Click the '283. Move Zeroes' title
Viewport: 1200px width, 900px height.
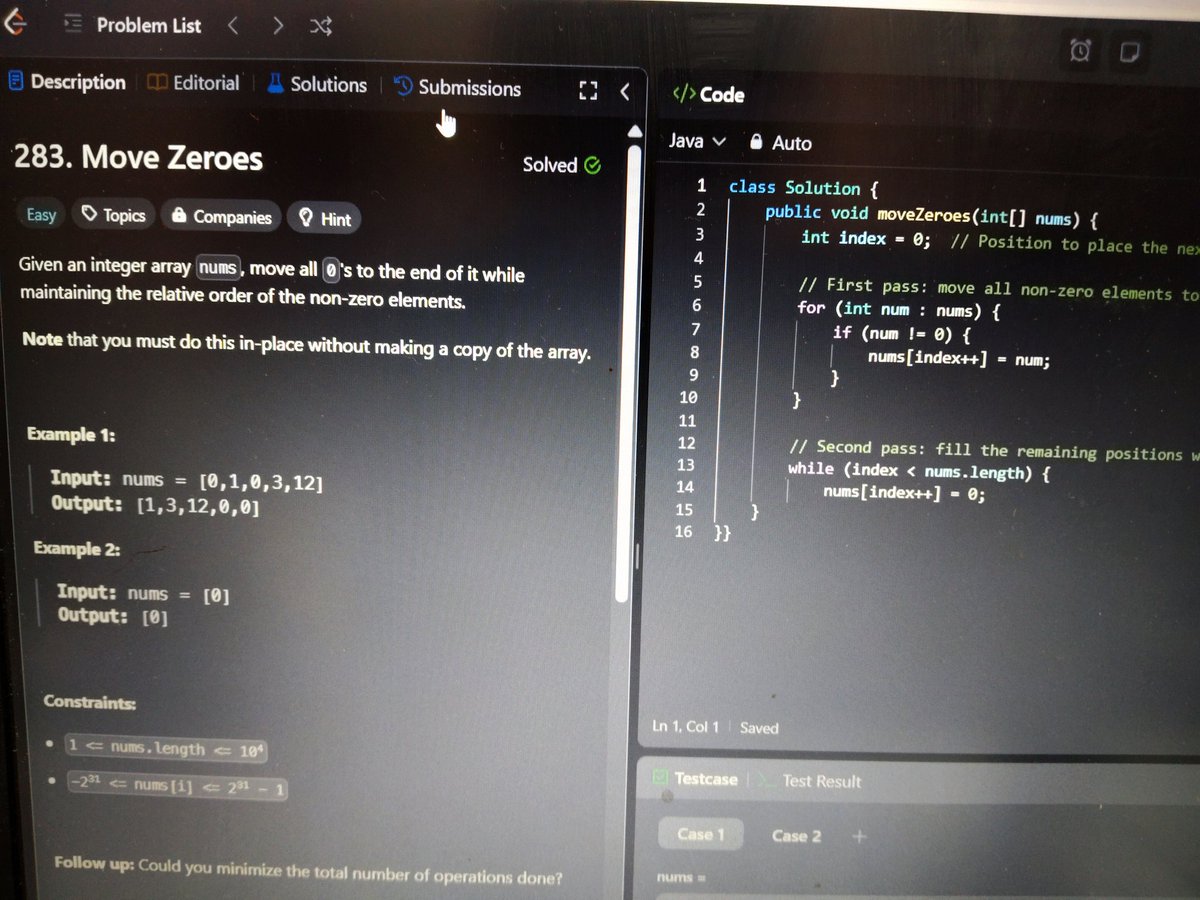[138, 158]
